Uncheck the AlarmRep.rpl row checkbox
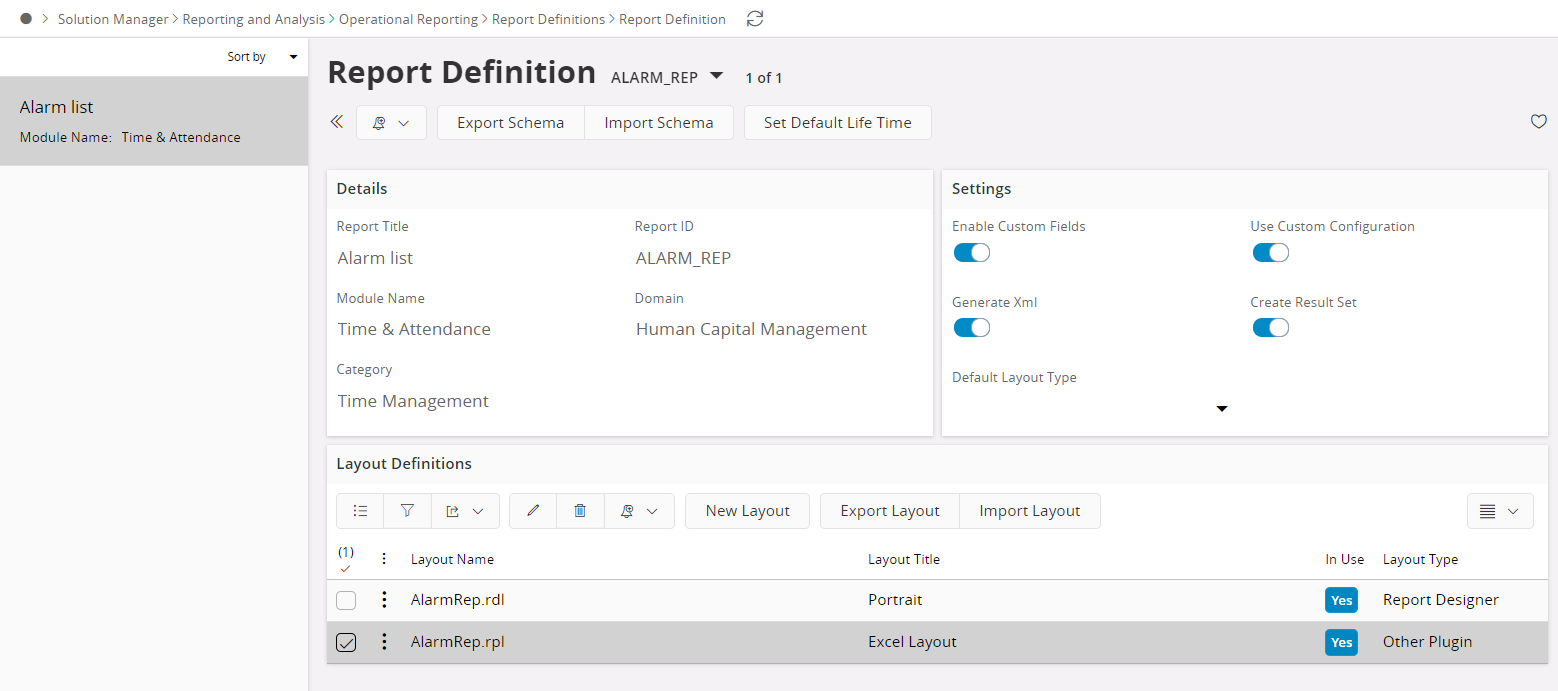Image resolution: width=1558 pixels, height=691 pixels. (x=346, y=642)
